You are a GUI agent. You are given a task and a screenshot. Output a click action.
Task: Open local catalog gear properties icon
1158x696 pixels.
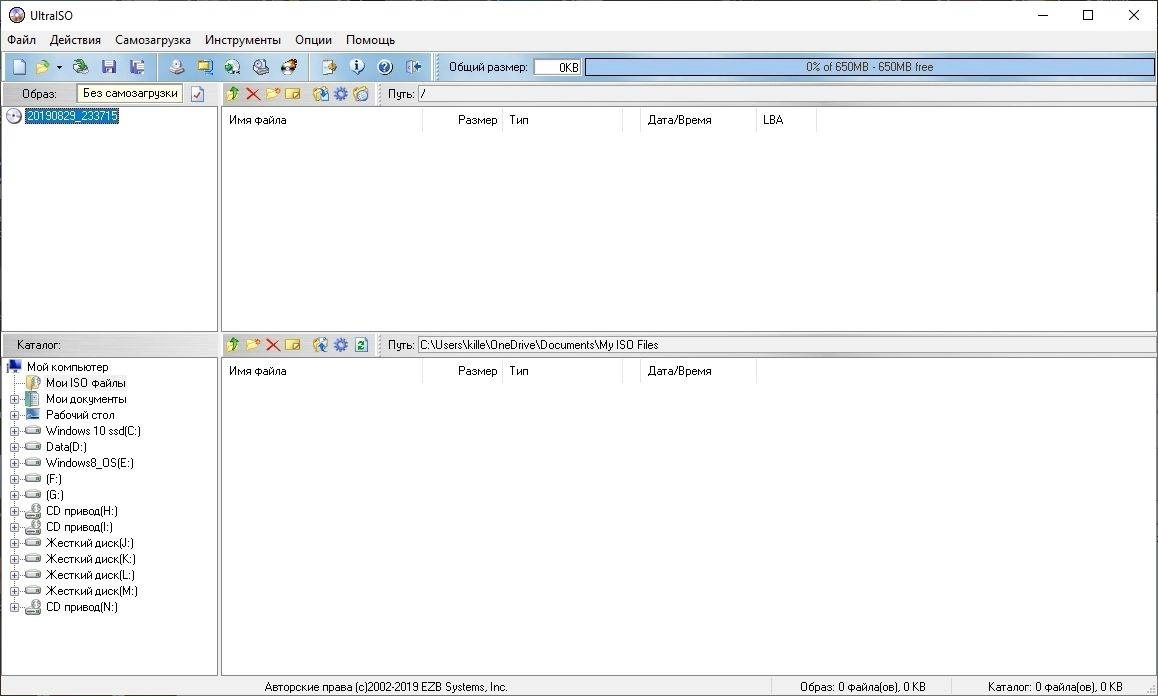tap(340, 345)
